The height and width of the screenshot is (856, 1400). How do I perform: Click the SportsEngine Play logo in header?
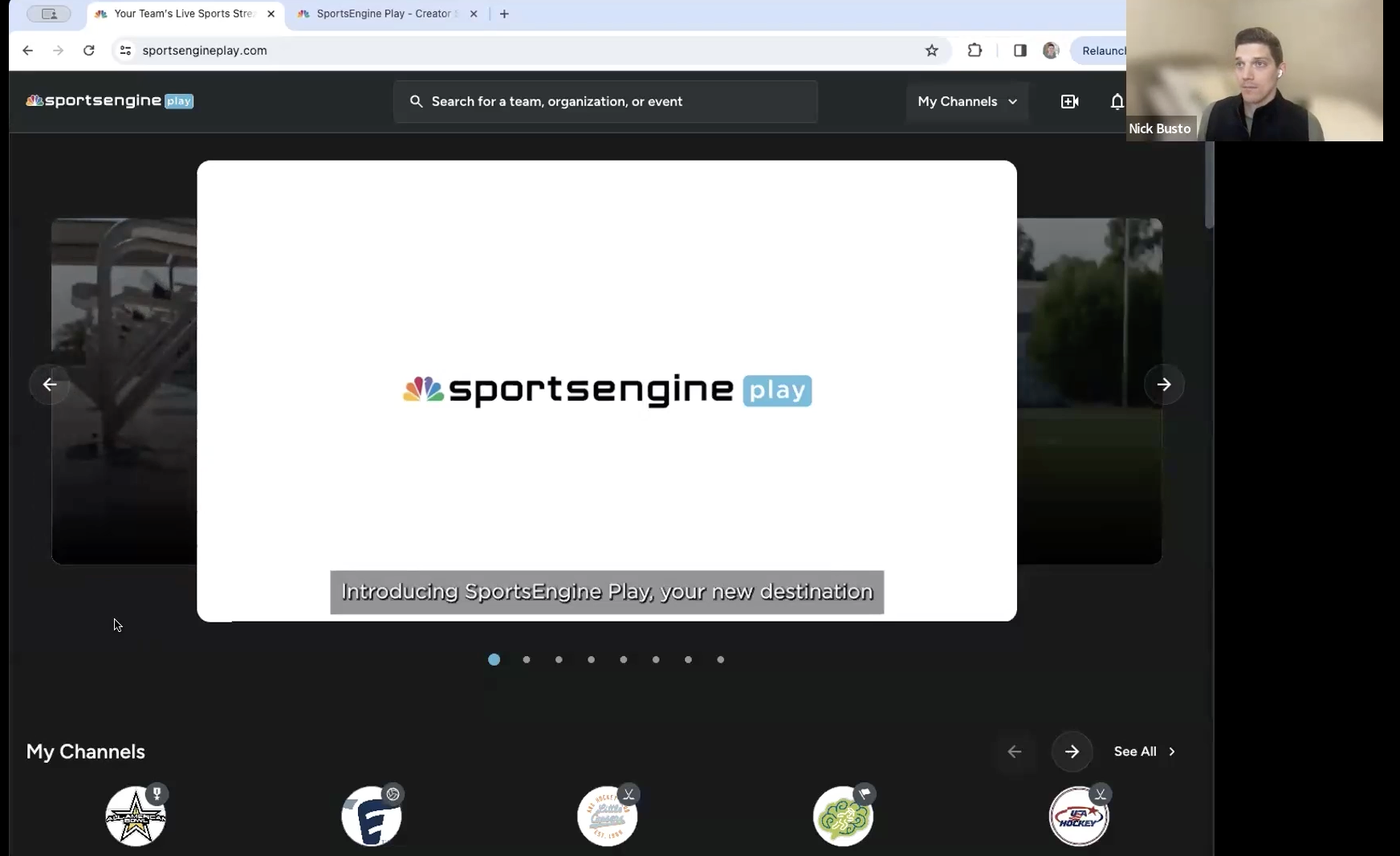point(110,101)
